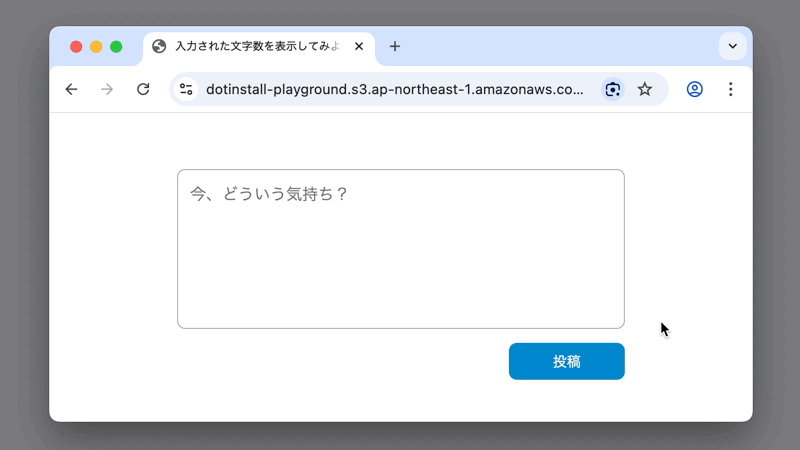800x450 pixels.
Task: Open Google Lens search in address bar
Action: 612,89
